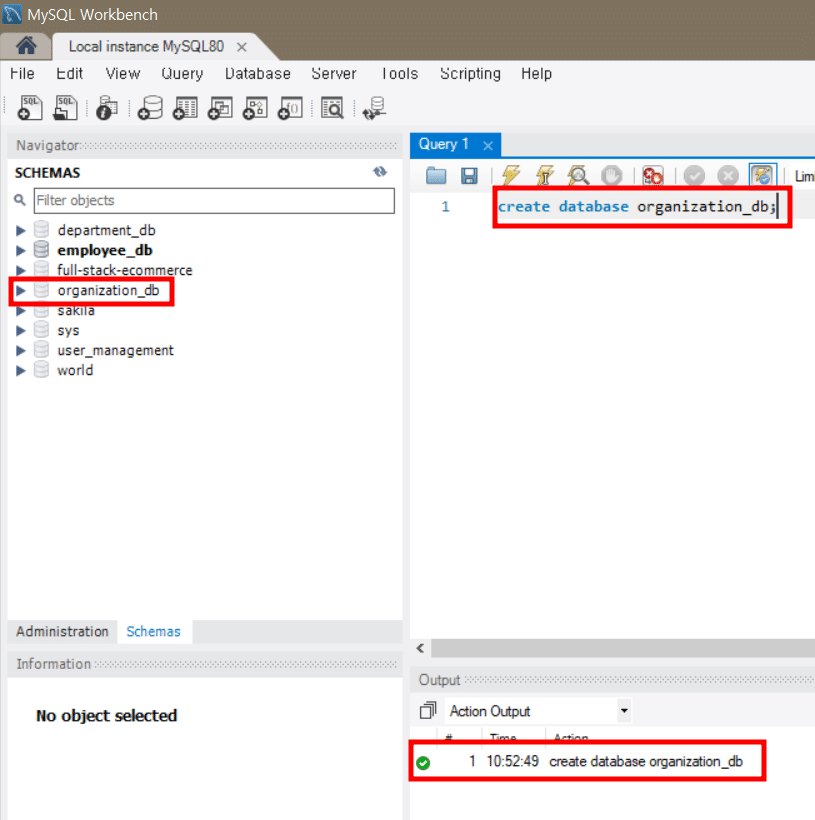Viewport: 815px width, 820px height.
Task: Open the Home tab icon
Action: click(26, 46)
